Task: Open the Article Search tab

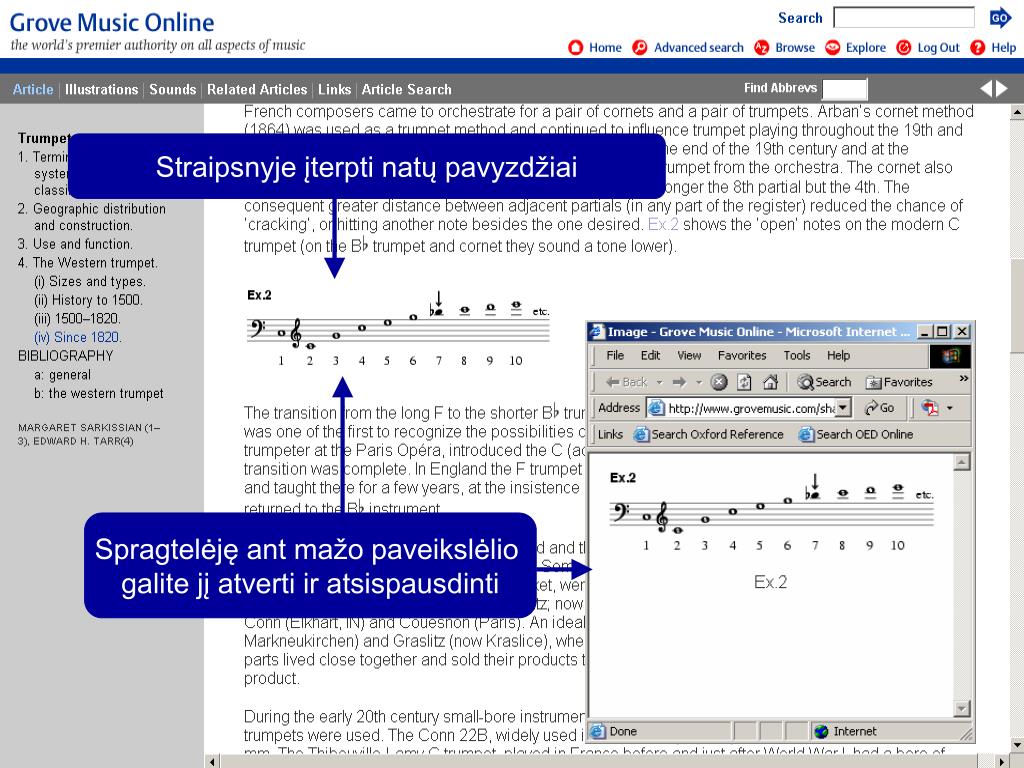Action: point(407,89)
